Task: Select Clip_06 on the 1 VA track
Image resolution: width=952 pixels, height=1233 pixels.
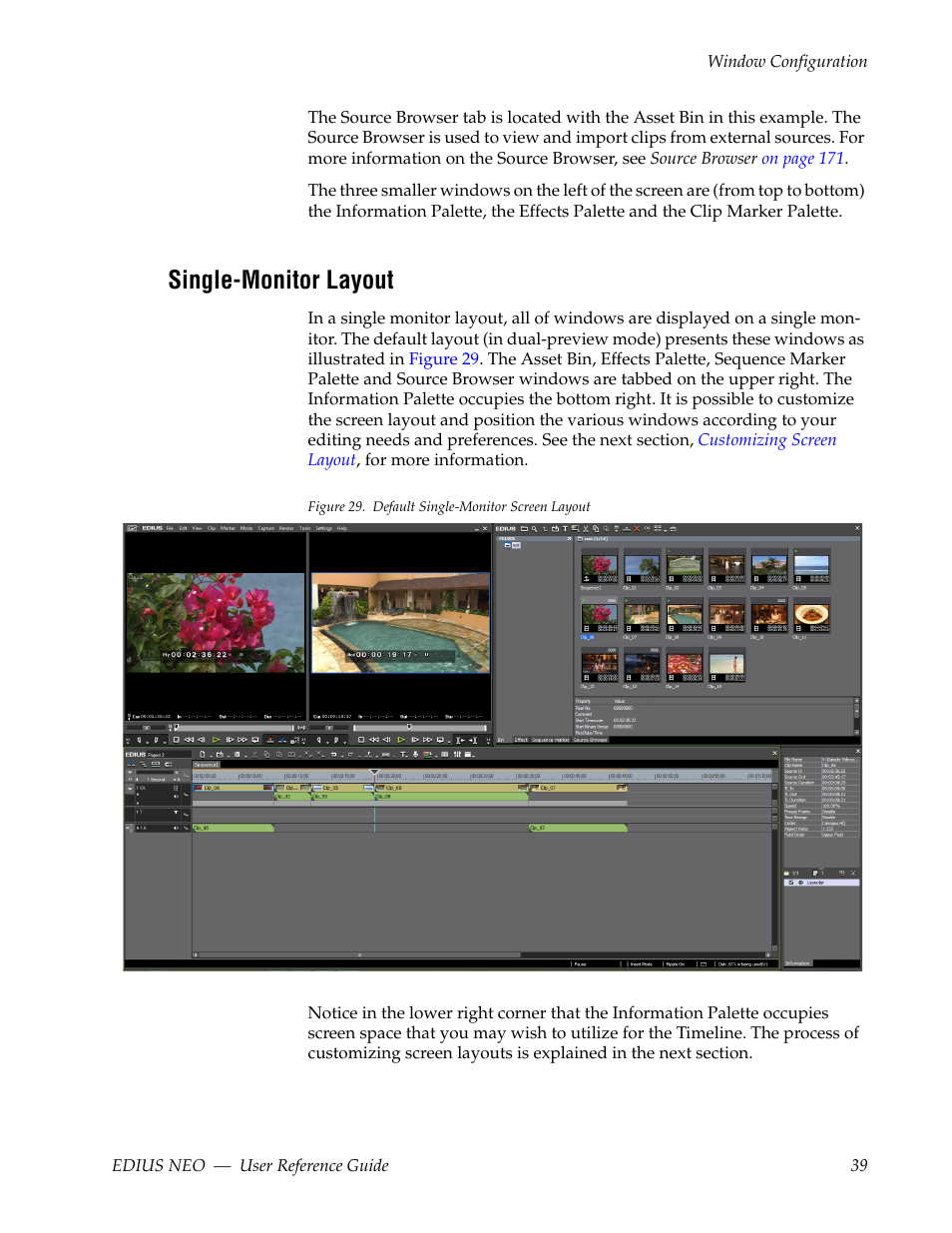Action: (233, 788)
